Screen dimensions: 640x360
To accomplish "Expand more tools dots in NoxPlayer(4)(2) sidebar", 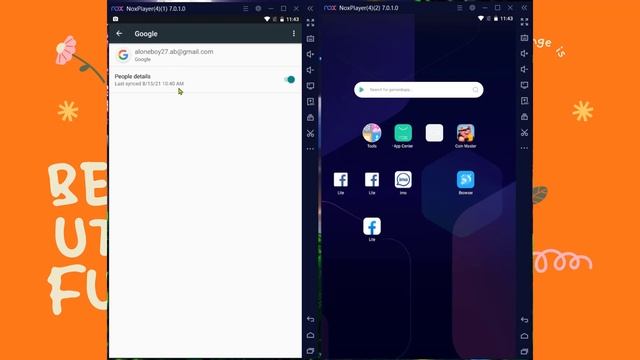I will (x=524, y=148).
